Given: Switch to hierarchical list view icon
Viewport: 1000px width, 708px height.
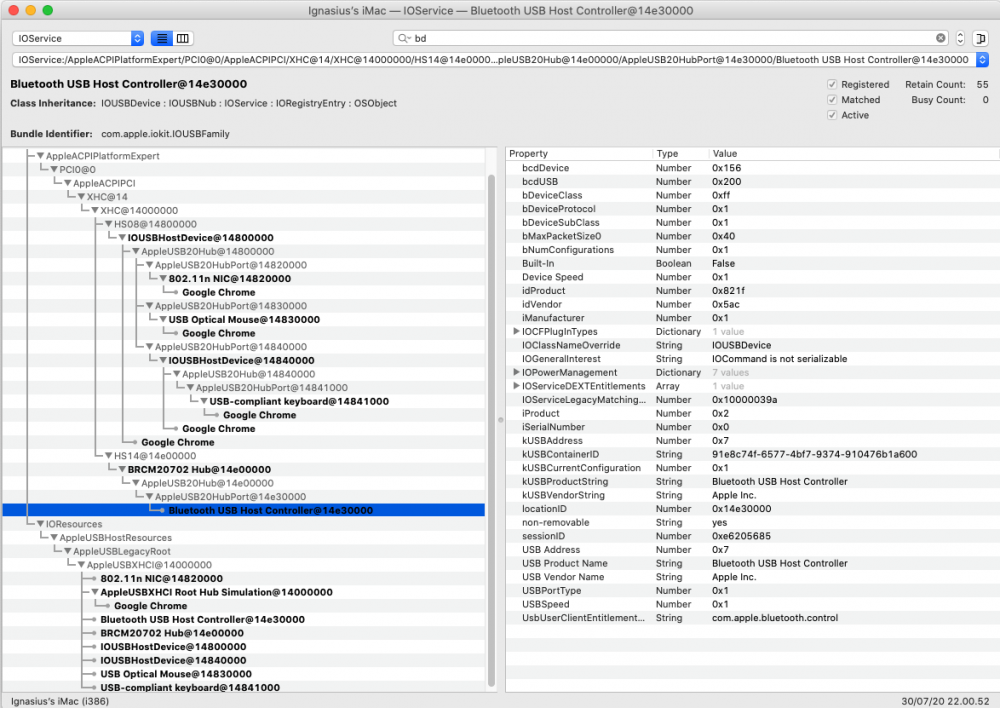Looking at the screenshot, I should coord(161,38).
